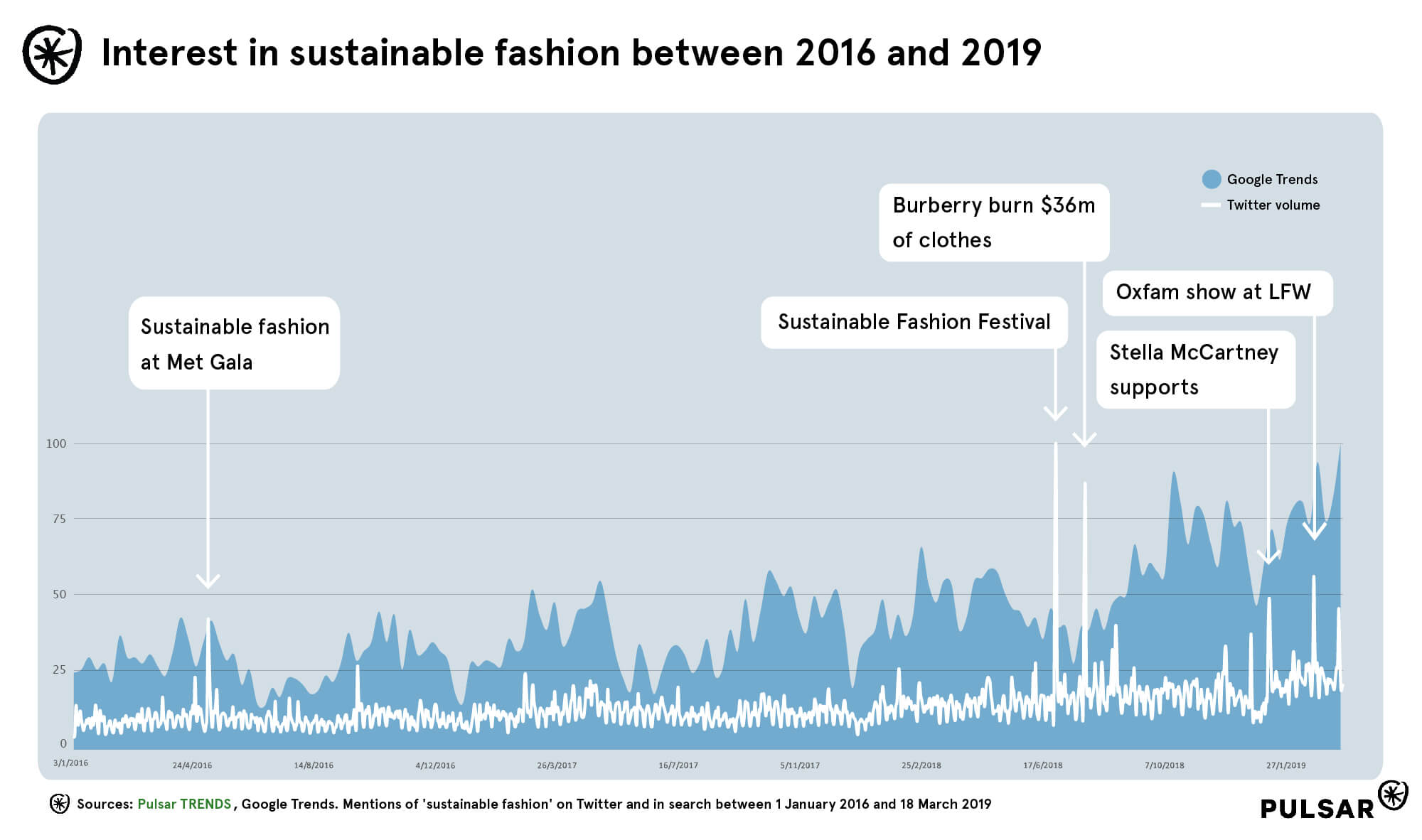Screen dimensions: 1422x840
Task: Click the arrowhead below the Burberry callout
Action: (x=1084, y=439)
